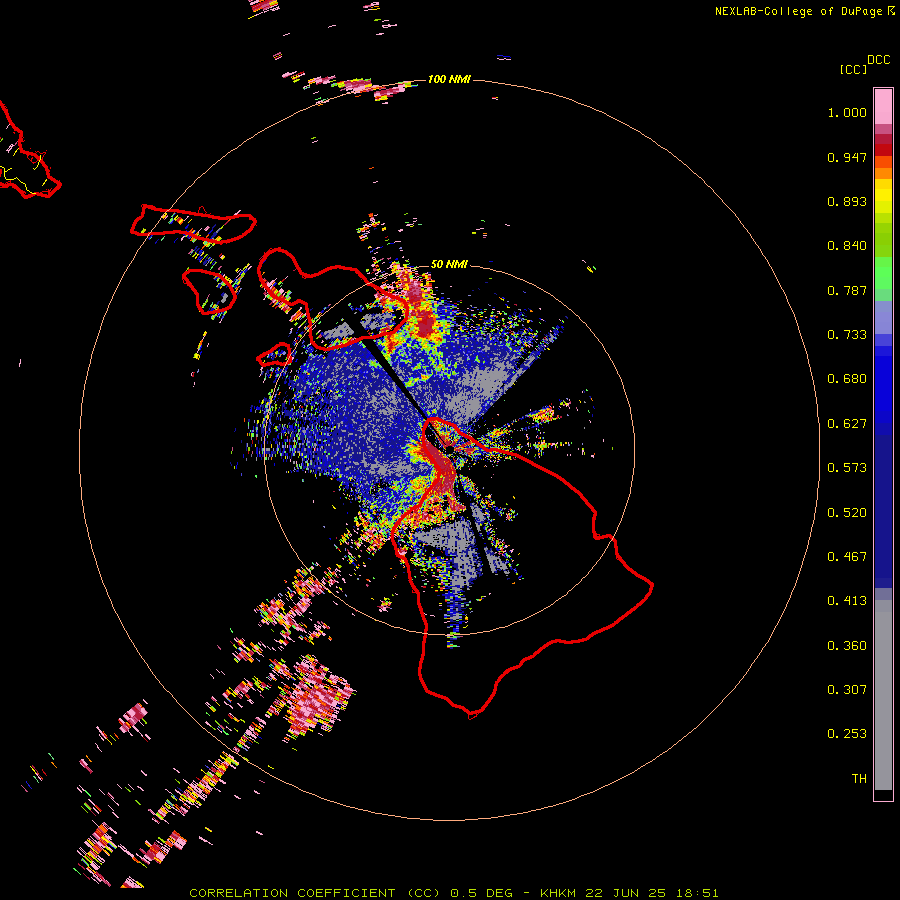This screenshot has height=900, width=900.
Task: Click the 0.573 scale value
Action: click(x=847, y=468)
